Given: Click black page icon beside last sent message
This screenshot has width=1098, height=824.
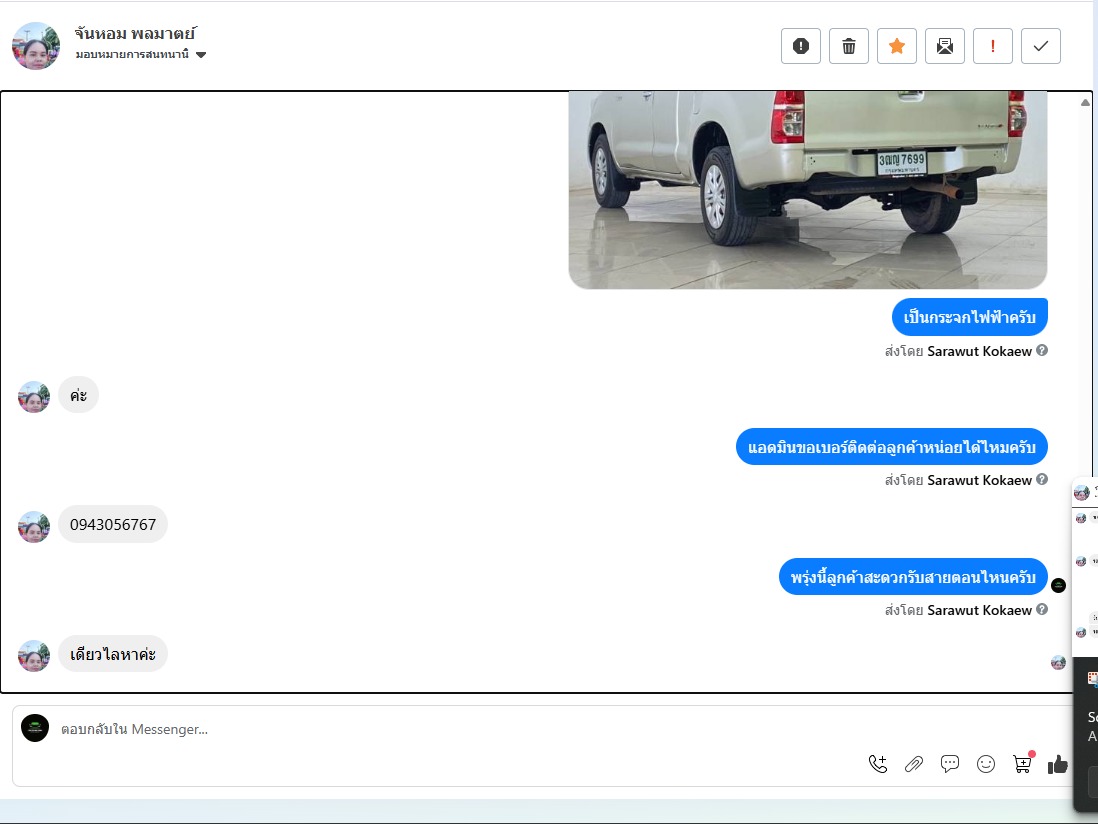Looking at the screenshot, I should (1058, 585).
